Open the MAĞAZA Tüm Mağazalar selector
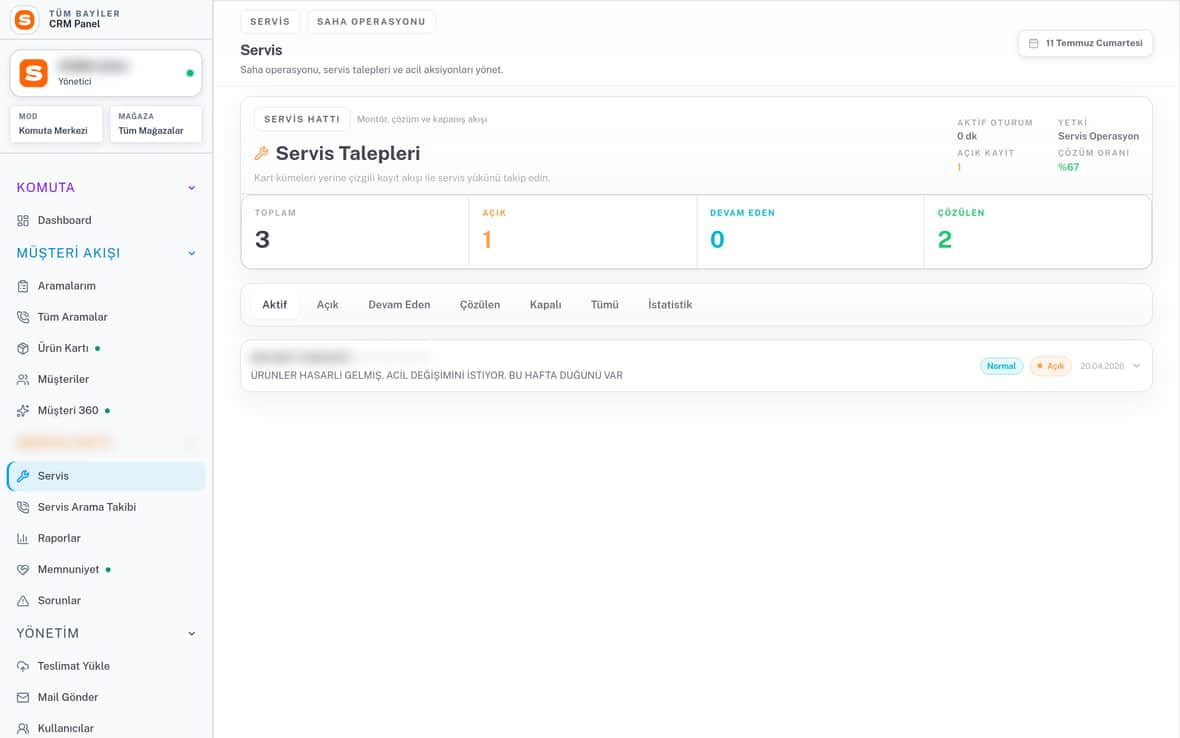Image resolution: width=1180 pixels, height=738 pixels. (x=156, y=124)
